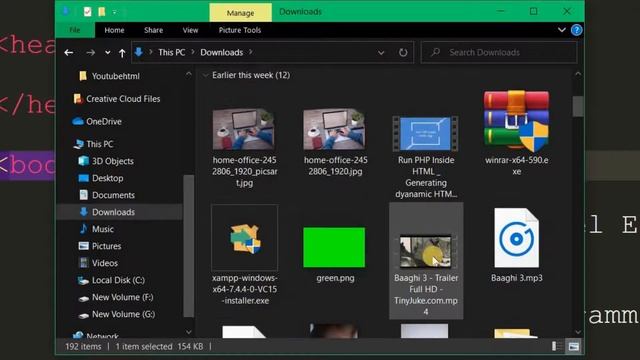
Task: Open the Desktop icon in the sidebar
Action: (x=83, y=178)
